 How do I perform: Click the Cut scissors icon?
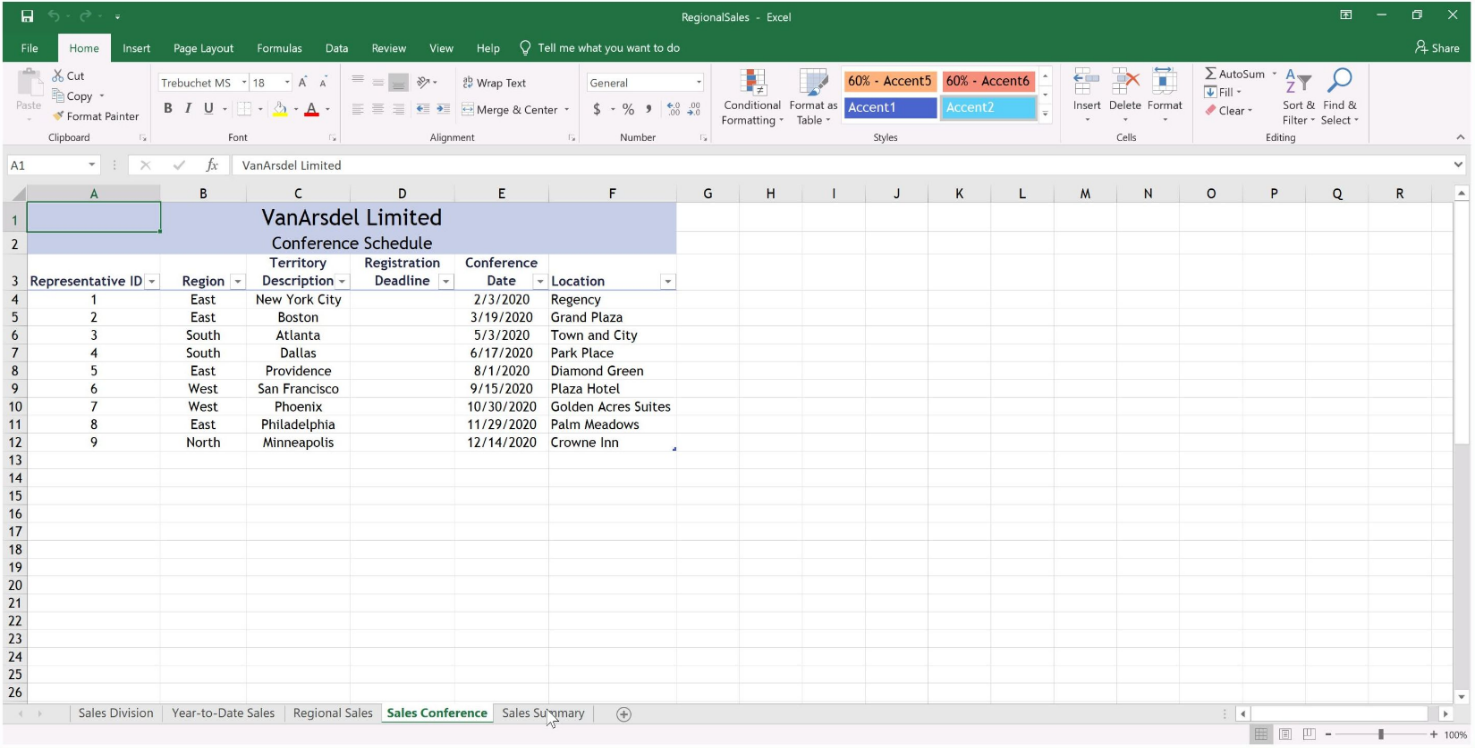pos(59,76)
